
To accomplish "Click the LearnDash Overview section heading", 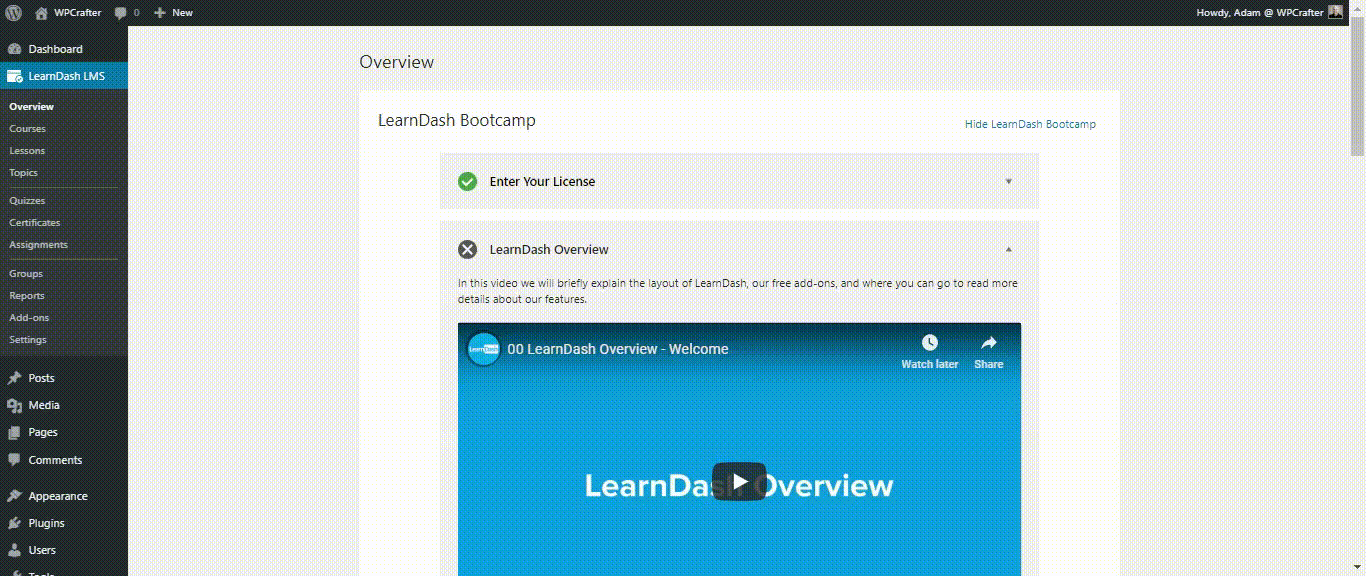I will tap(549, 250).
